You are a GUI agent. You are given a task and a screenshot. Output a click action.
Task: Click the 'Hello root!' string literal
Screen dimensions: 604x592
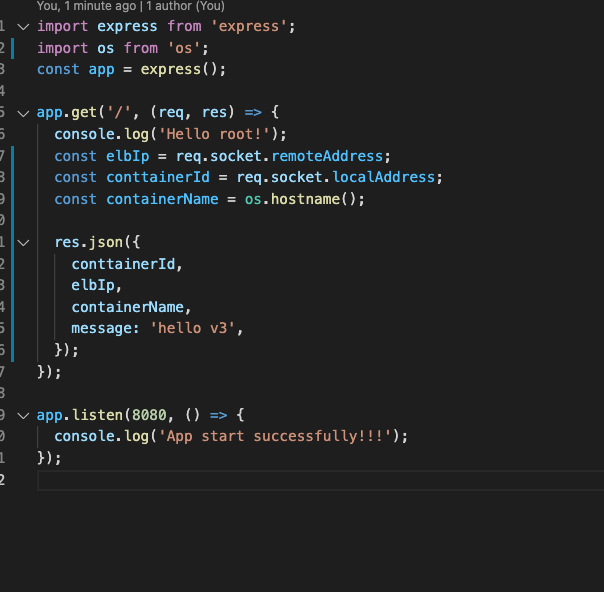(x=214, y=134)
